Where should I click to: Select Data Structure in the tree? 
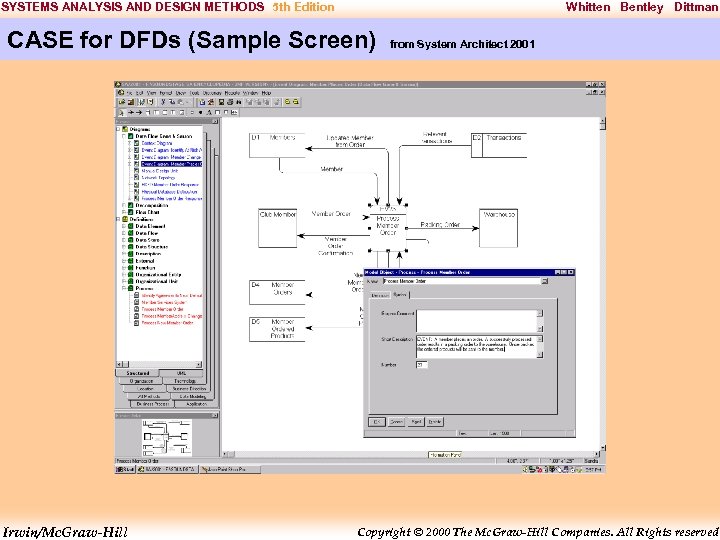click(x=152, y=247)
